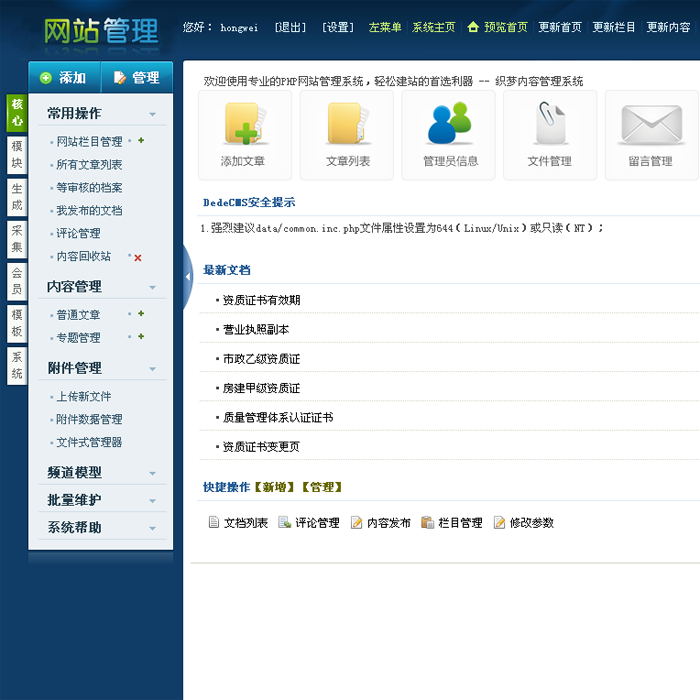
Task: Select the 采集 vertical tab
Action: [x=17, y=239]
